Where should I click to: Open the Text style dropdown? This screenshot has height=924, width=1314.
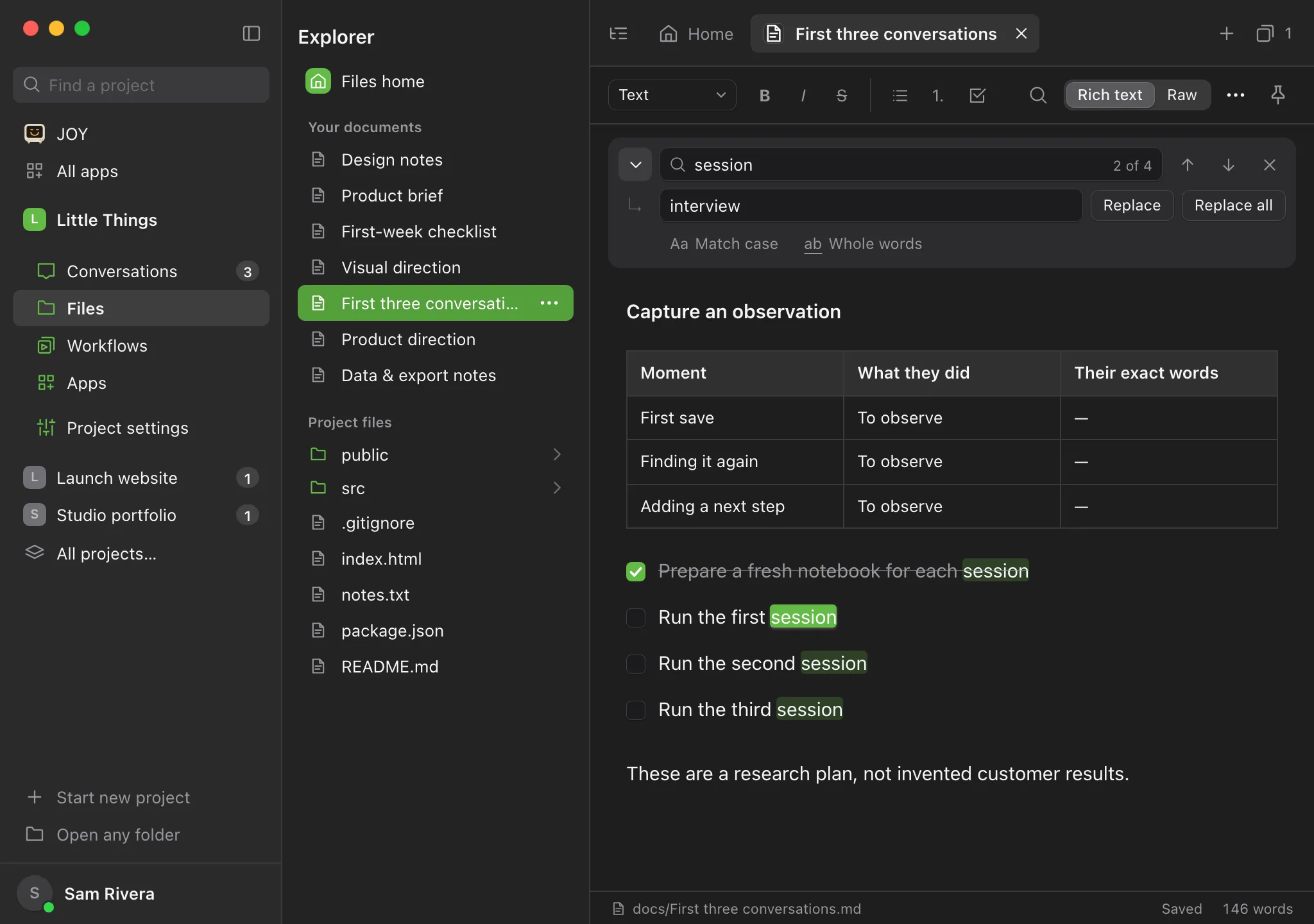tap(672, 95)
